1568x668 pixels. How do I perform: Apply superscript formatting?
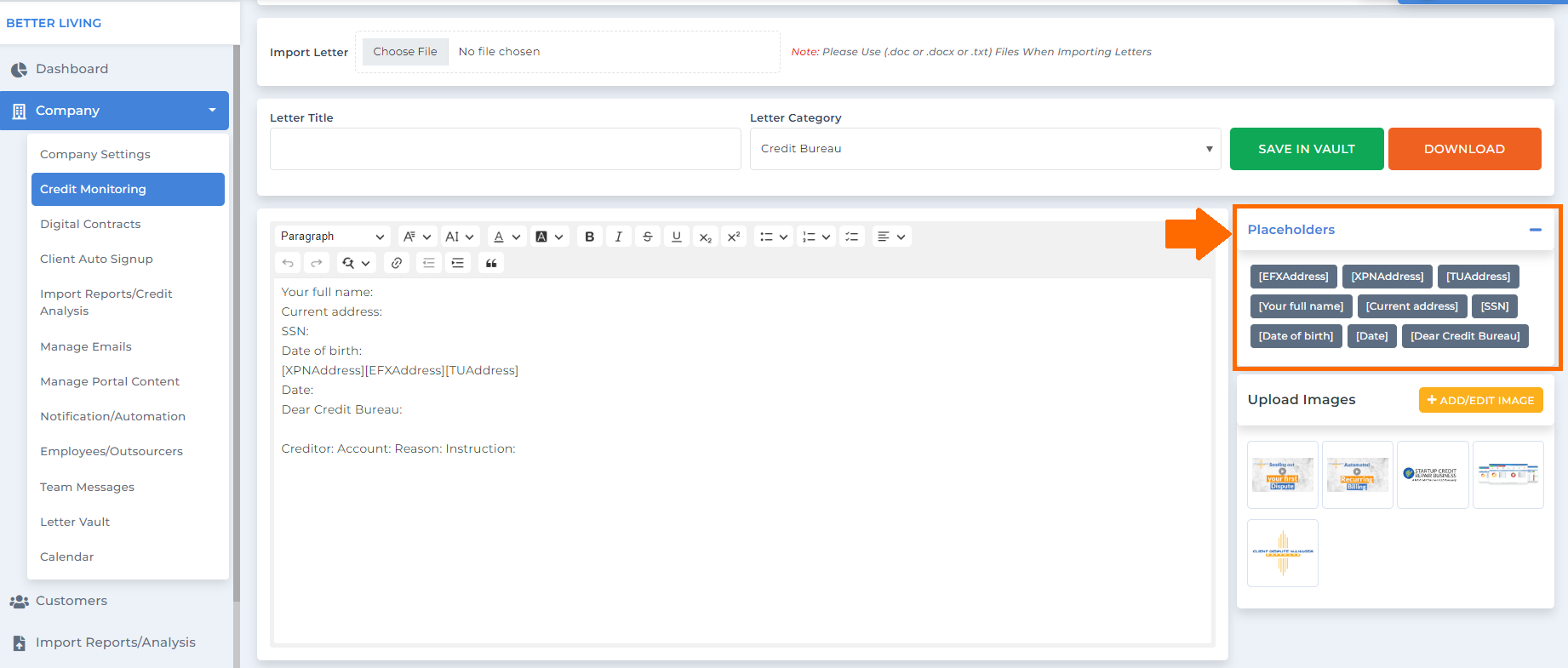tap(734, 237)
